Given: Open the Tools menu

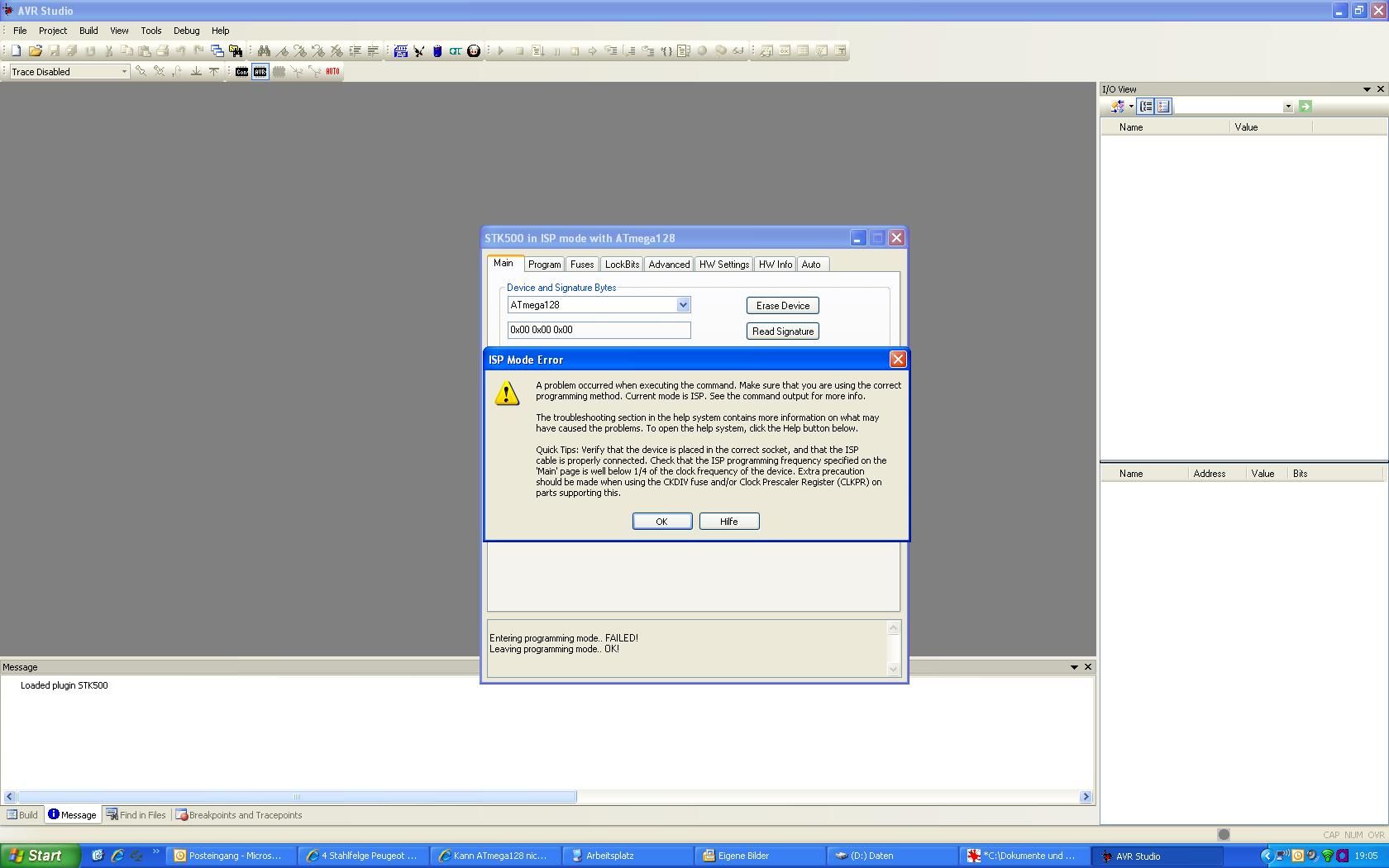Looking at the screenshot, I should (x=151, y=31).
